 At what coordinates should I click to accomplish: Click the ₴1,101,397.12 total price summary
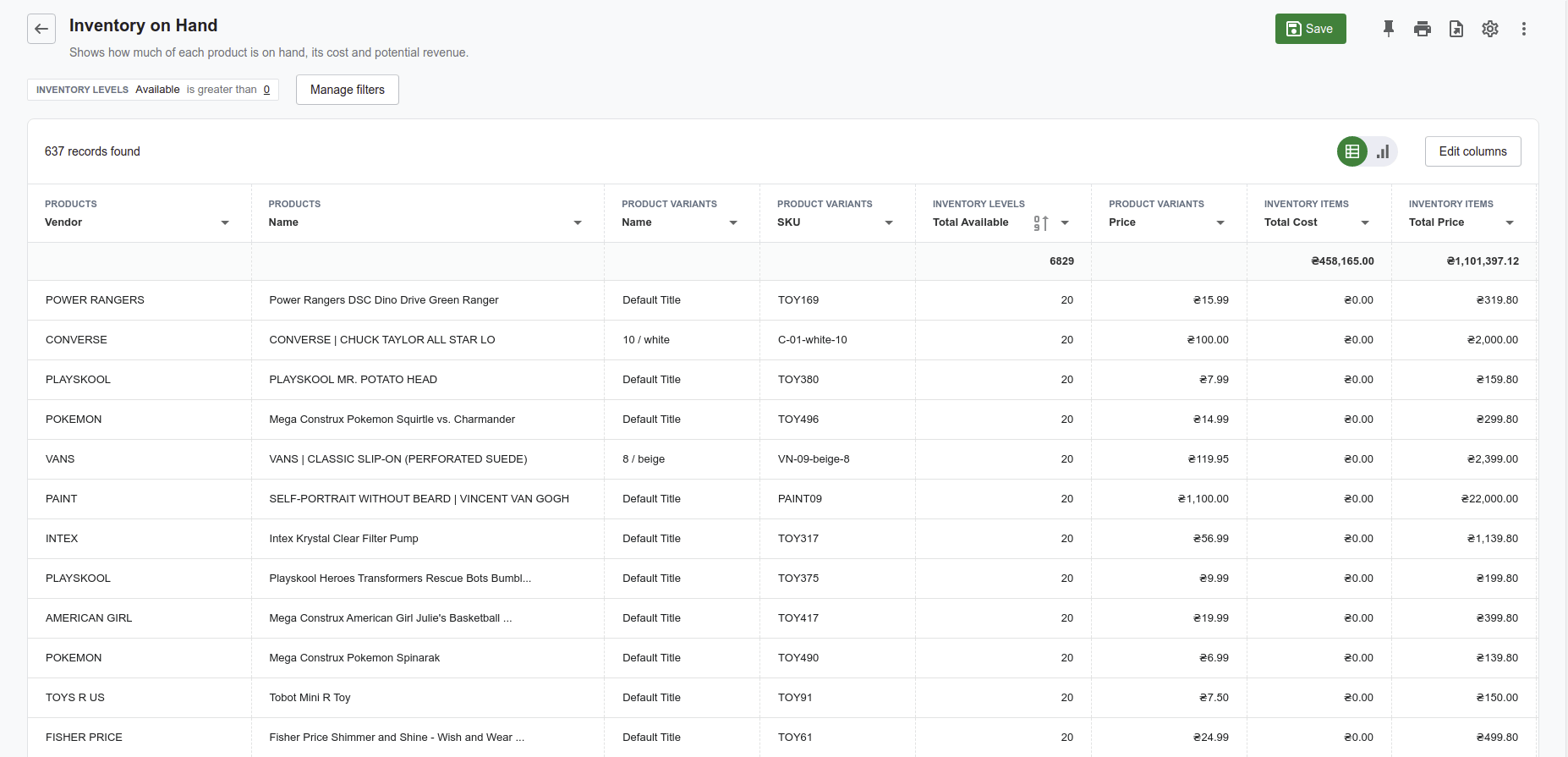[x=1483, y=261]
